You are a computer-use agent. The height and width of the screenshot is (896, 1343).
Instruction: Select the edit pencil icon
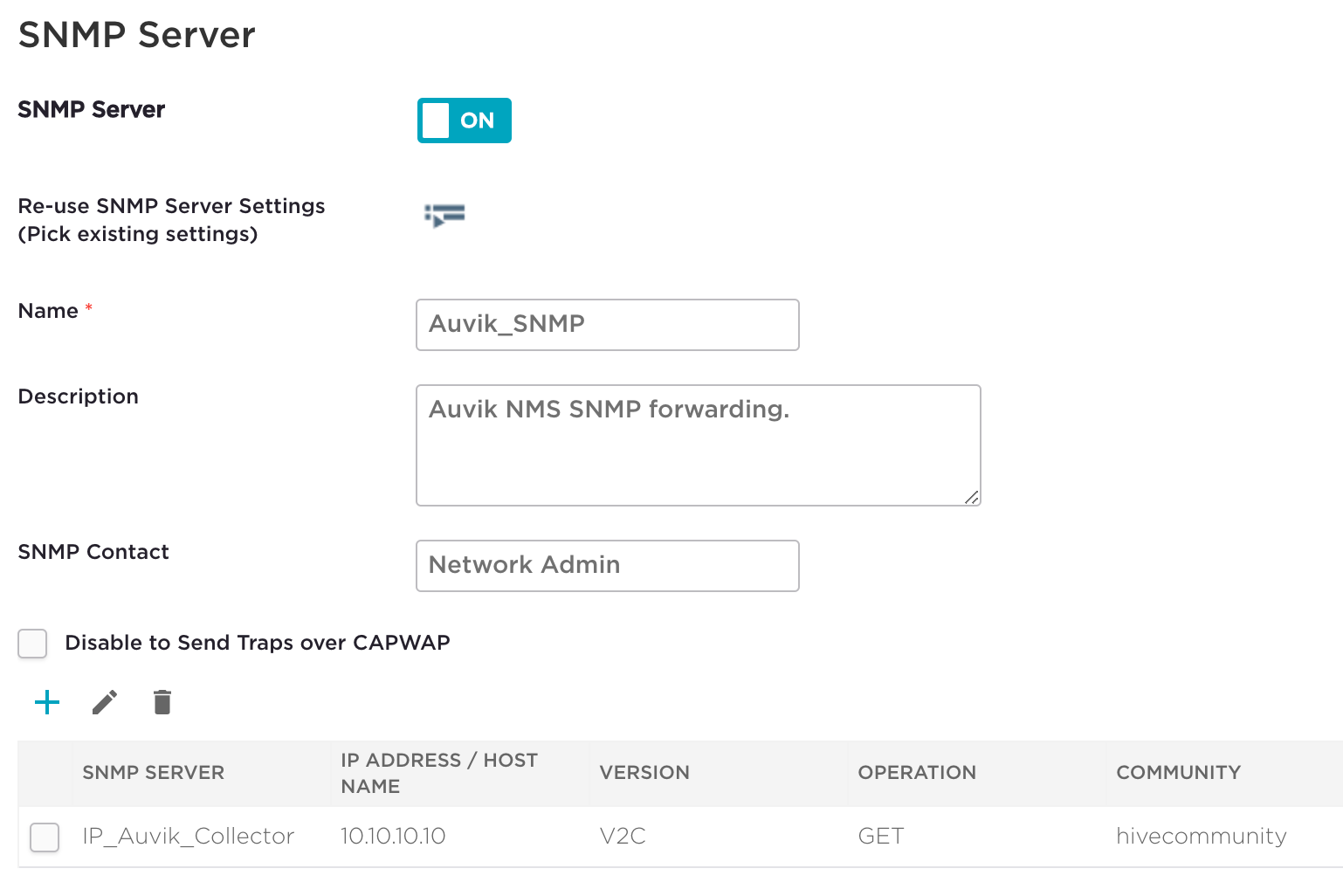(105, 701)
